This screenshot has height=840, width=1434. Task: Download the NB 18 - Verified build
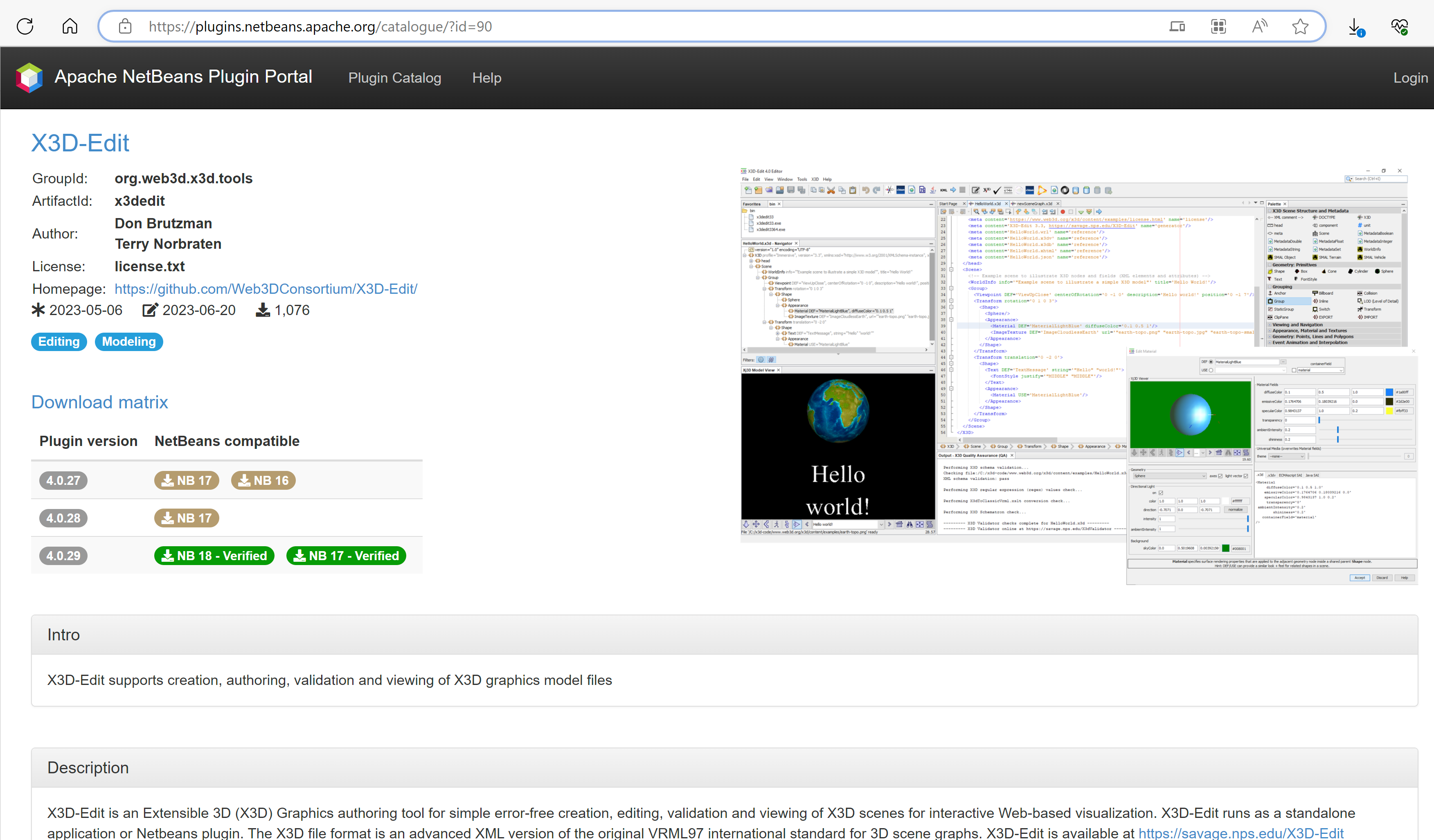pos(214,556)
